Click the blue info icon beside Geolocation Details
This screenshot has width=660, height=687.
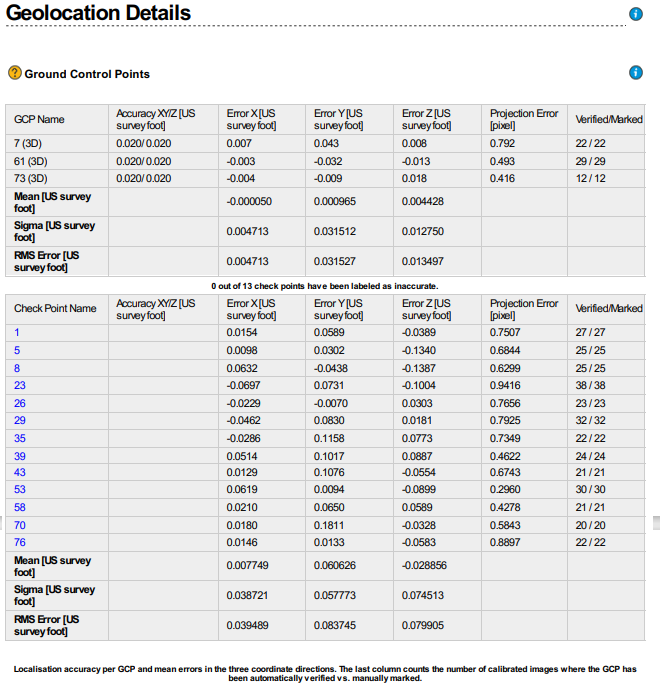635,14
